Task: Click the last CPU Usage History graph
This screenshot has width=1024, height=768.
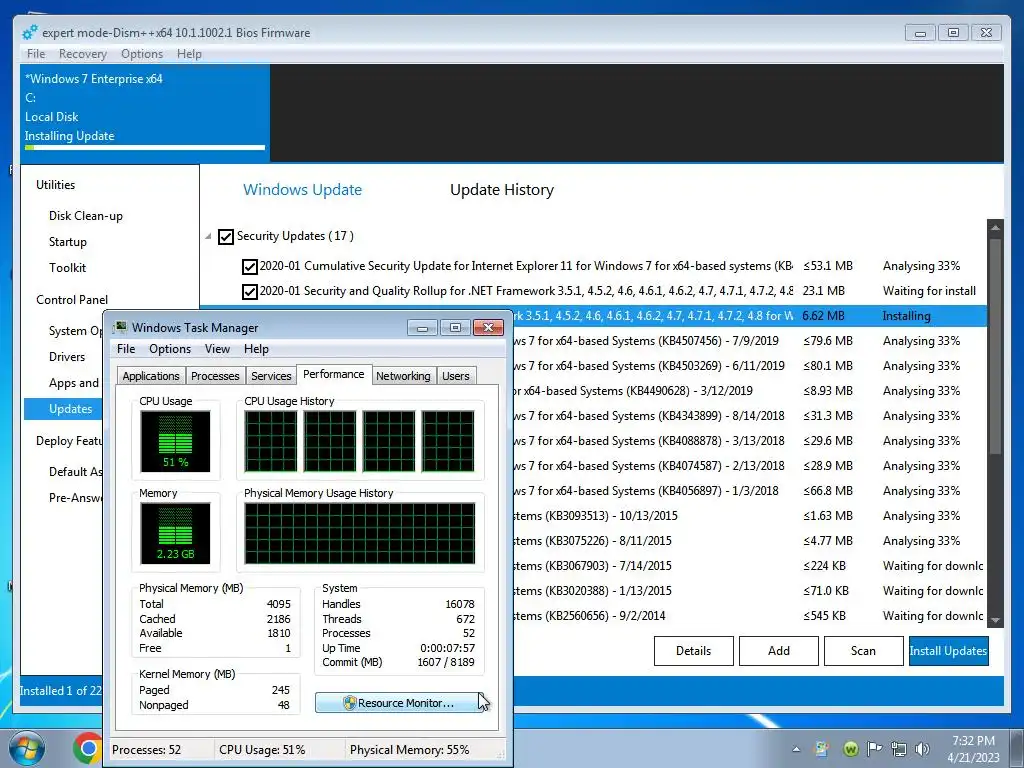Action: pyautogui.click(x=448, y=441)
